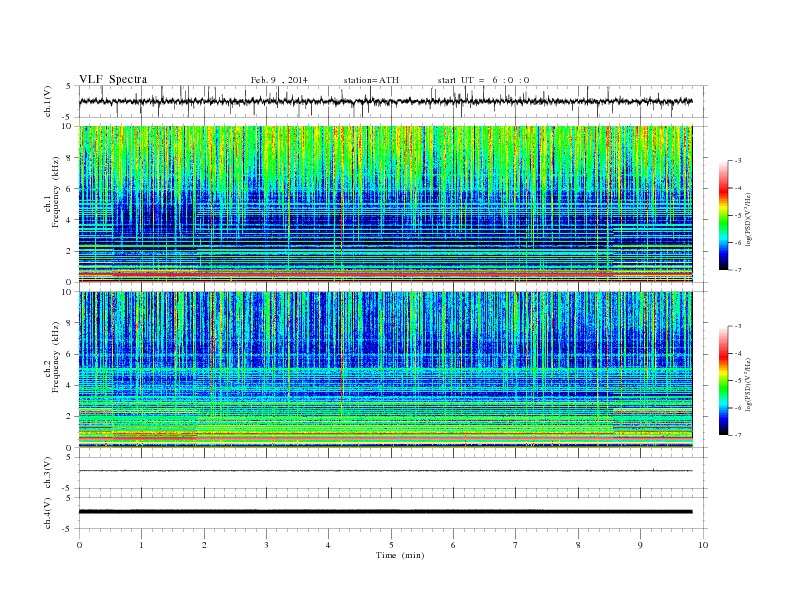Image resolution: width=792 pixels, height=612 pixels.
Task: Click the "ch.1(V)" waveform axis label
Action: [48, 101]
